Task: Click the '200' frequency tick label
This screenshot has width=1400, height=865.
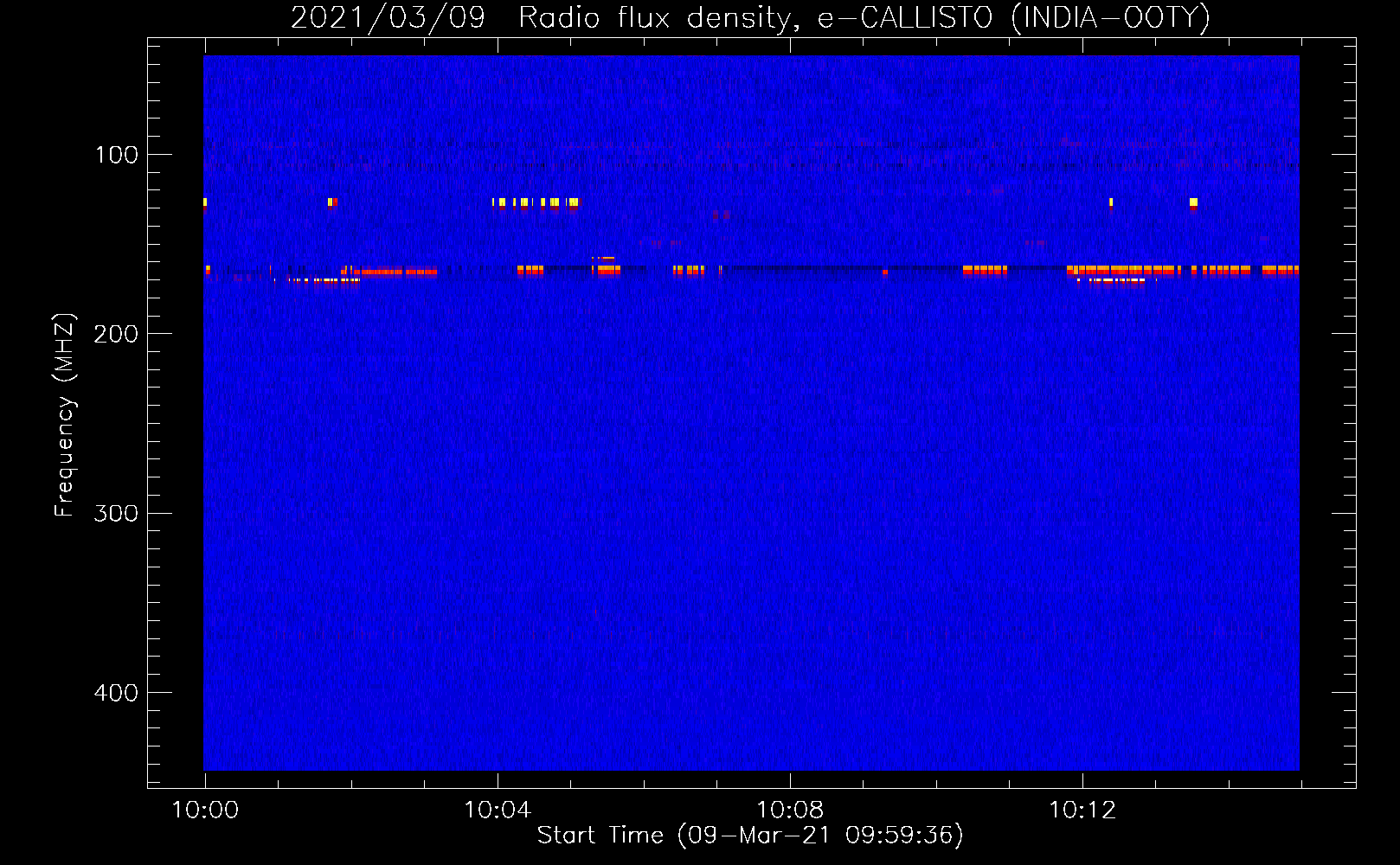Action: (116, 334)
